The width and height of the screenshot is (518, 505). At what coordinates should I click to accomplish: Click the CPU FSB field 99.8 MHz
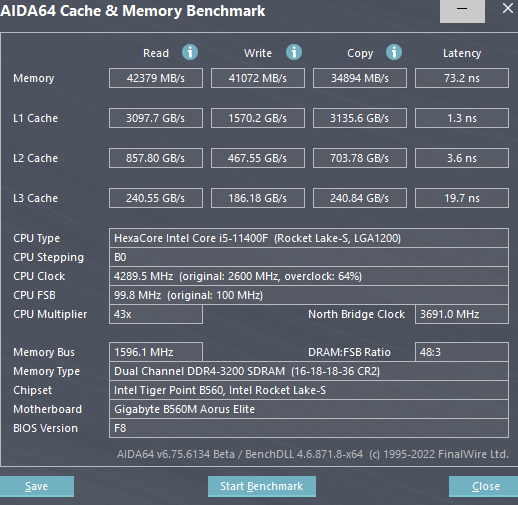(309, 295)
